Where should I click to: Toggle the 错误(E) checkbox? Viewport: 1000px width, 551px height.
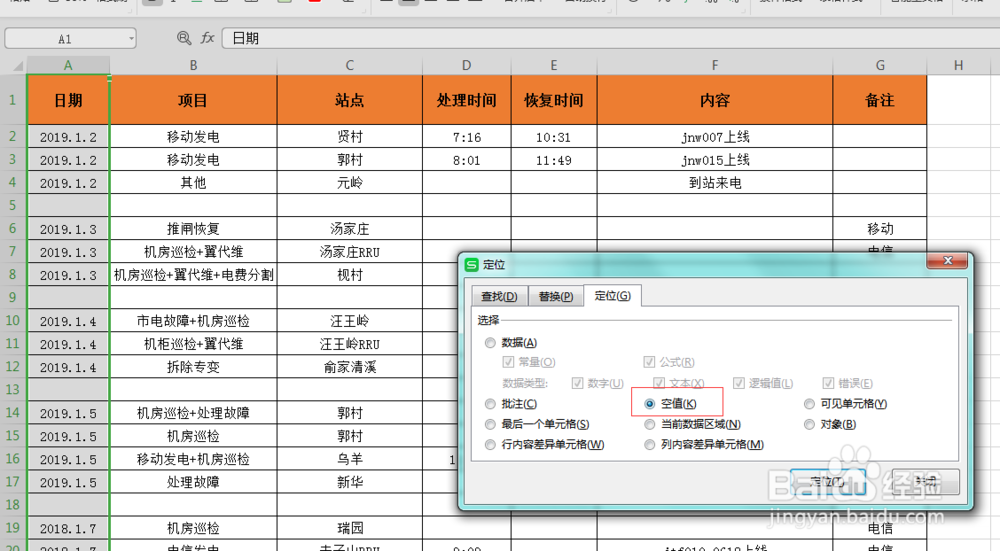pyautogui.click(x=828, y=383)
